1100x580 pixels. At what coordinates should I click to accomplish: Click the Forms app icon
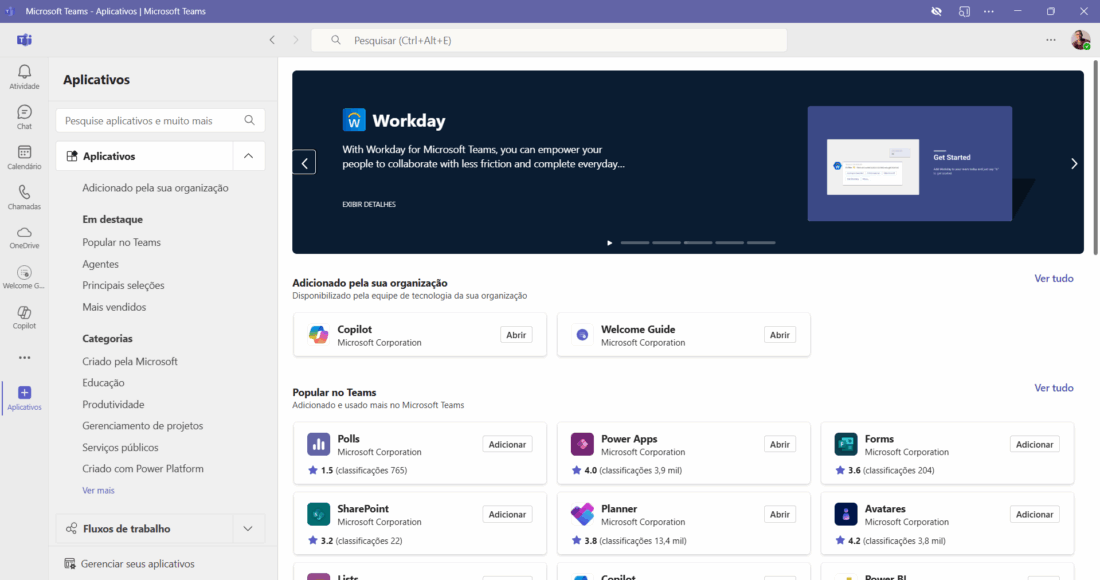(x=846, y=444)
